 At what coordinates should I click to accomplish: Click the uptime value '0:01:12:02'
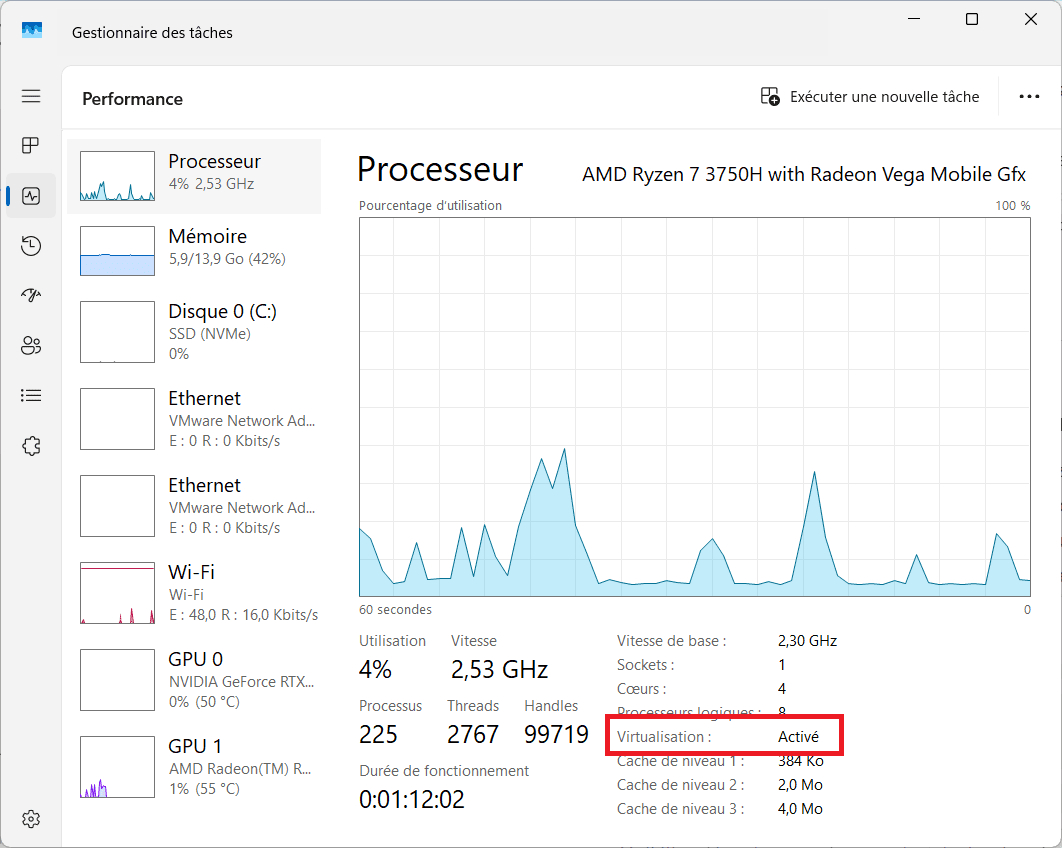412,800
